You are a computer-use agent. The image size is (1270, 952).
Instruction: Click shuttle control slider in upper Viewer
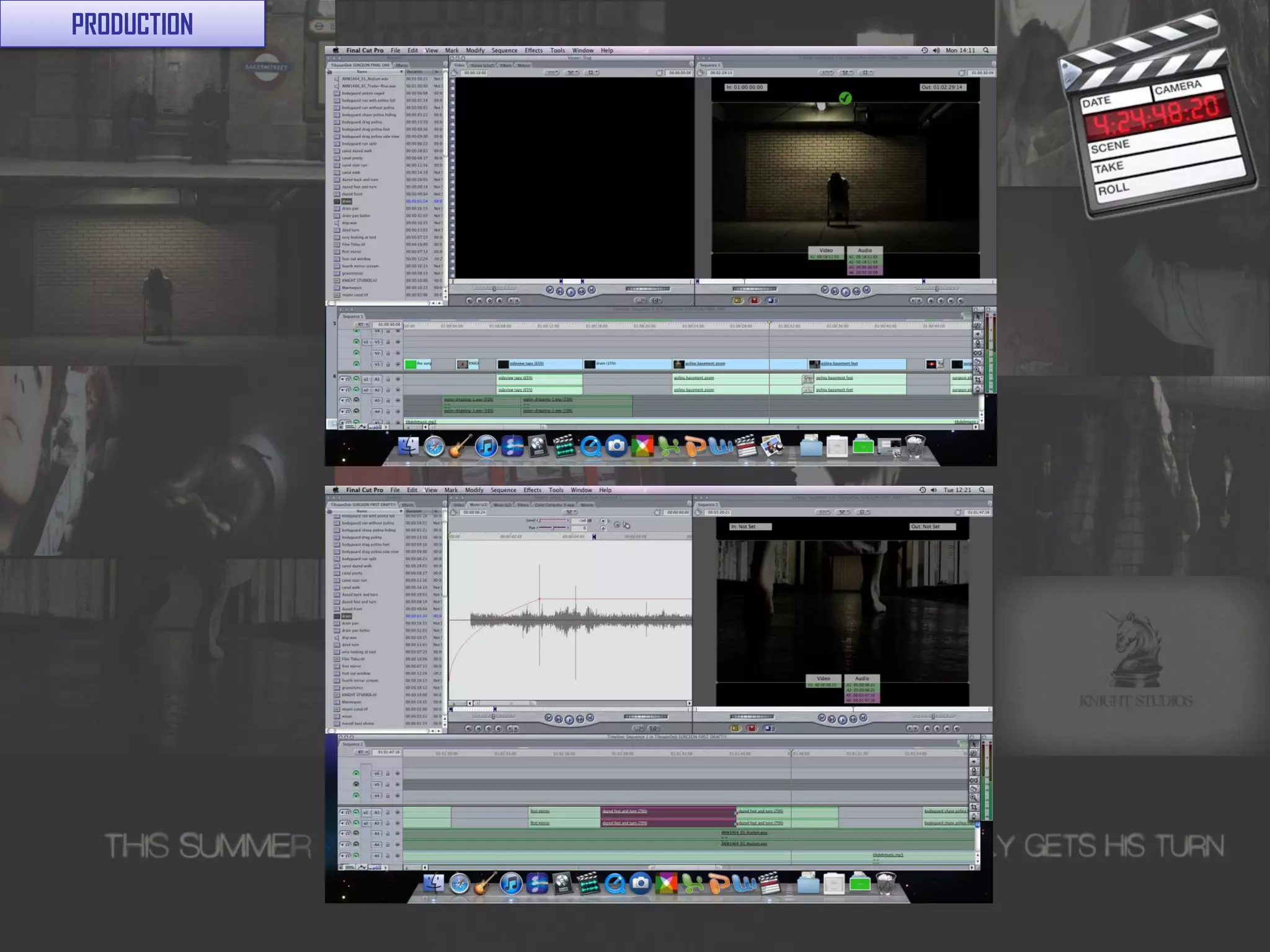[494, 288]
